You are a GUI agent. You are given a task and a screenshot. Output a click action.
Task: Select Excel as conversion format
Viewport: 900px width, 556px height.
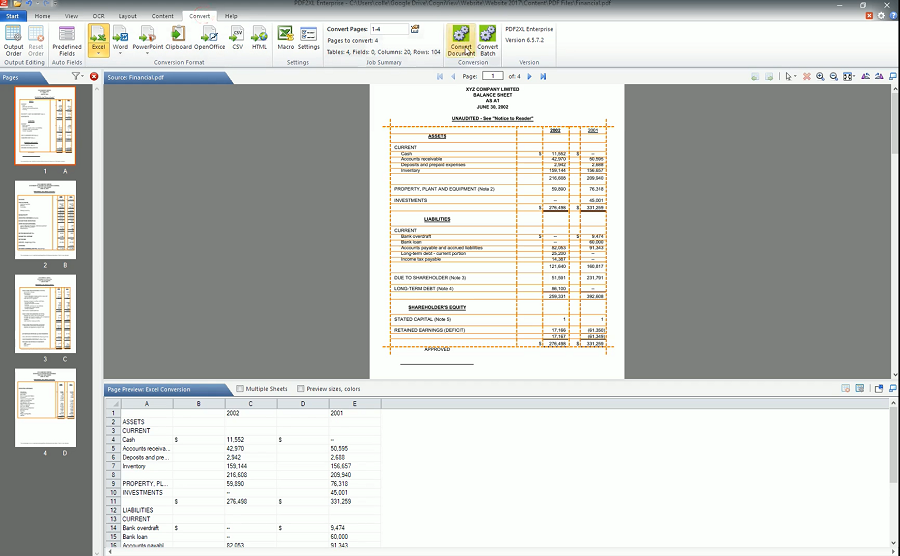98,37
